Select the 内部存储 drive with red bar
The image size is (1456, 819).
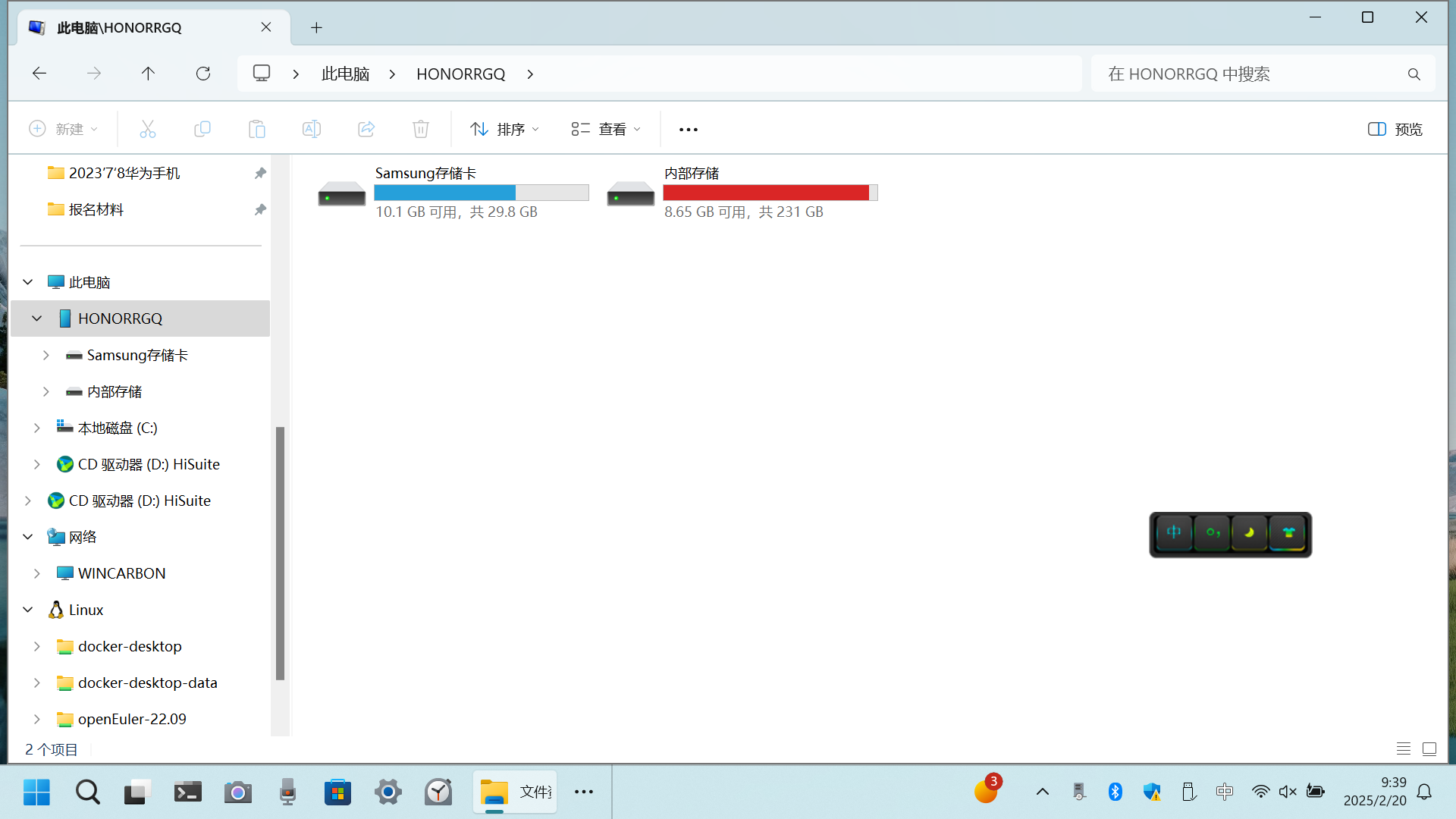click(x=742, y=193)
